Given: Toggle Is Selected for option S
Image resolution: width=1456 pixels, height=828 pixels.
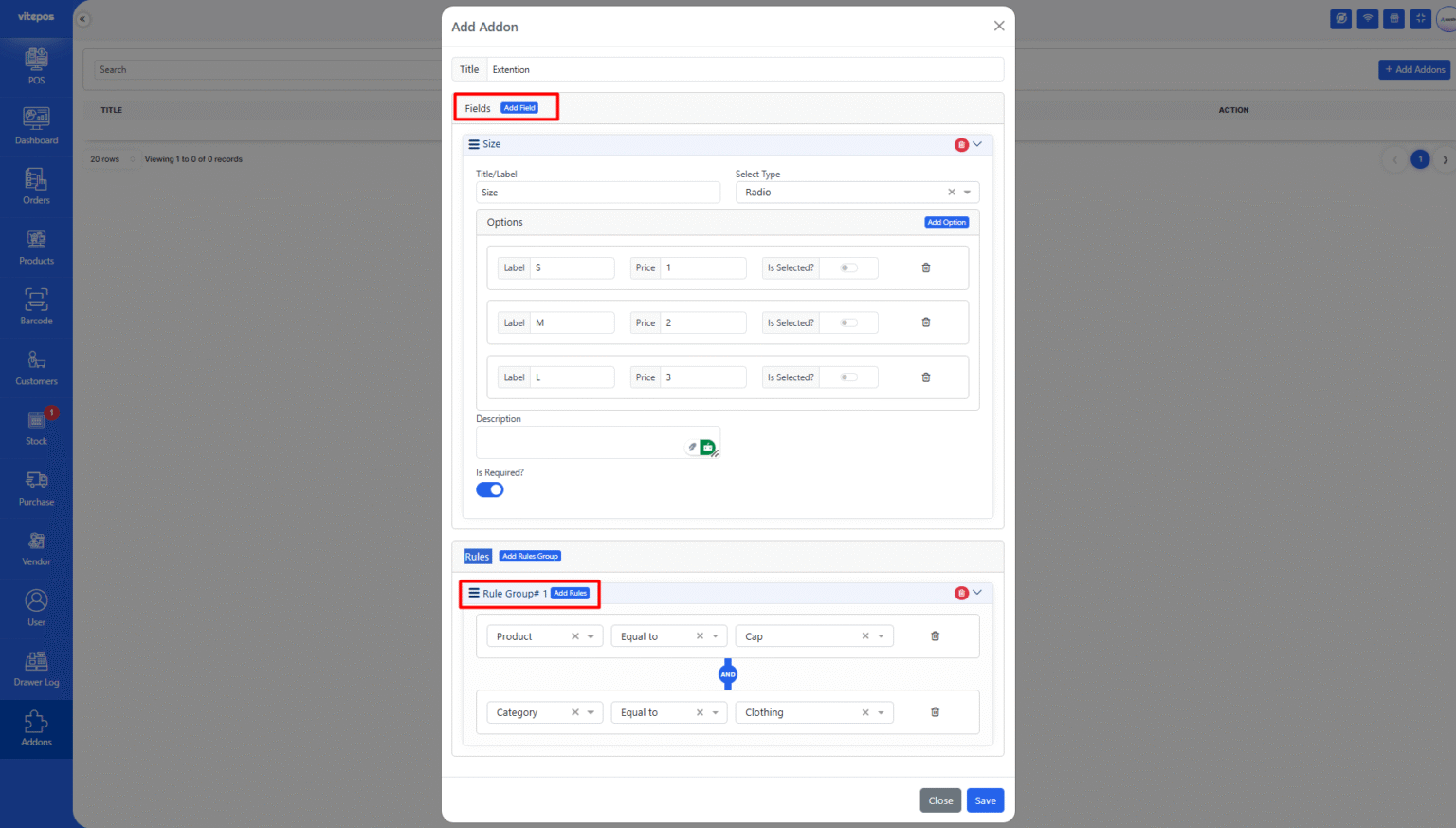Looking at the screenshot, I should point(849,267).
